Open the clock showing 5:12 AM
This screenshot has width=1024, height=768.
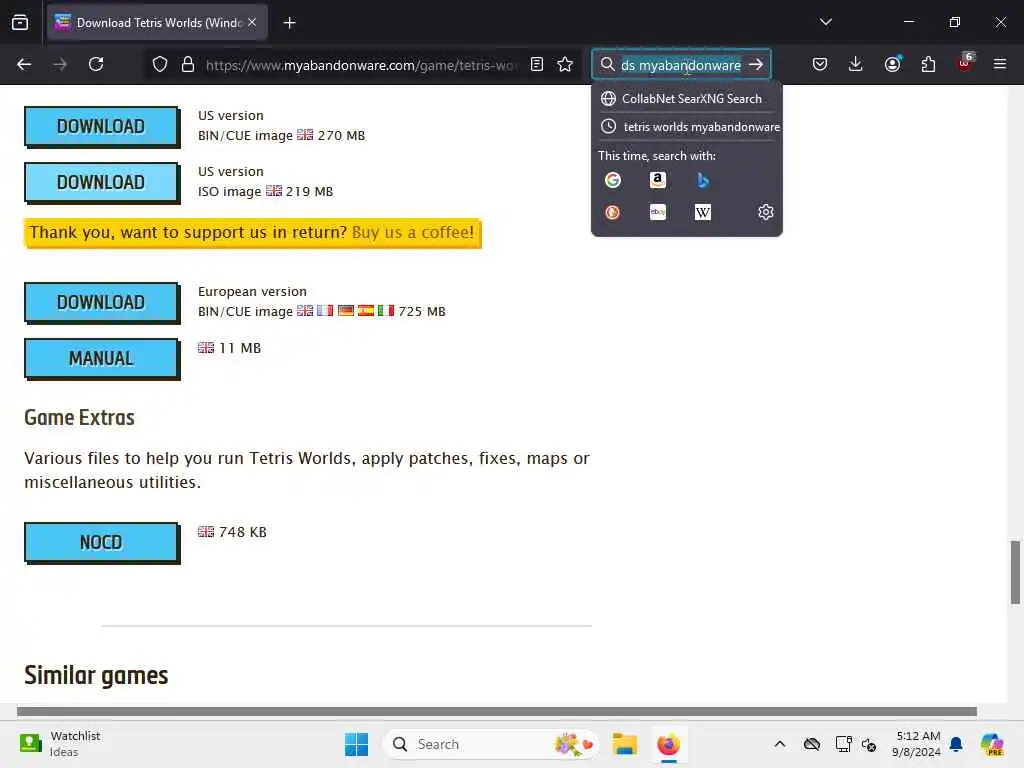pyautogui.click(x=917, y=744)
